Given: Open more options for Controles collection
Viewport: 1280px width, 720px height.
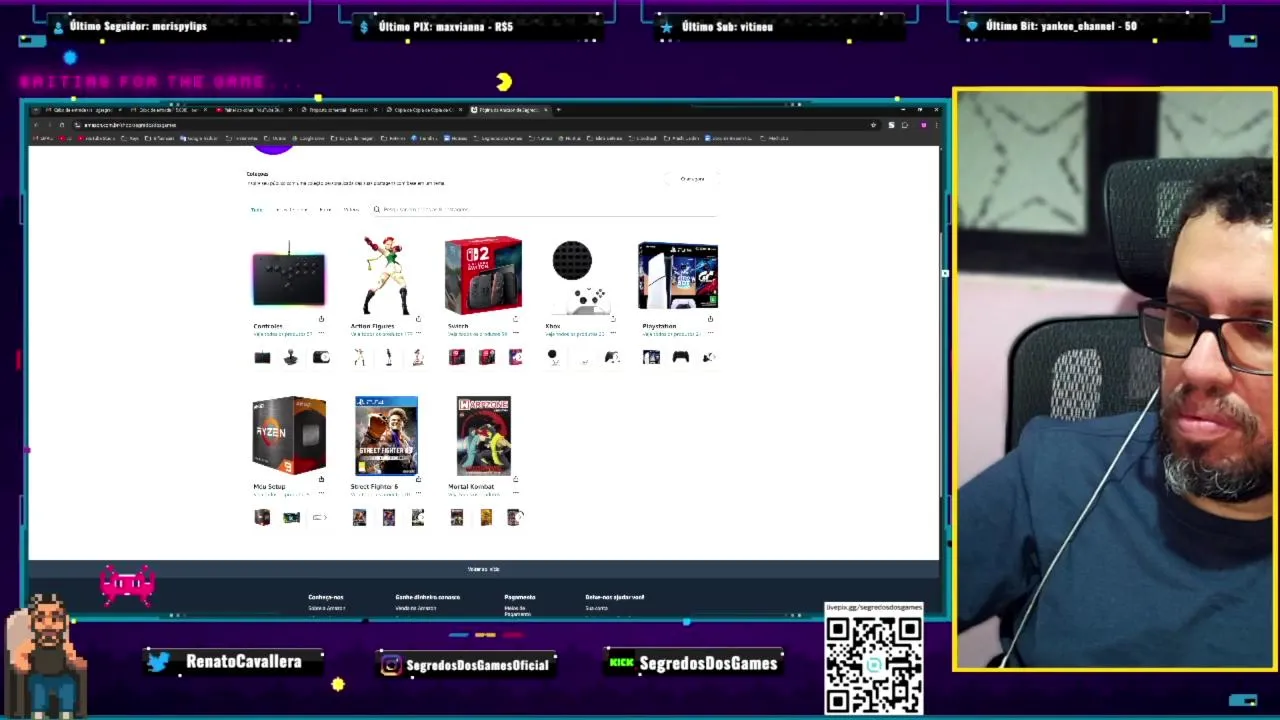Looking at the screenshot, I should [321, 333].
